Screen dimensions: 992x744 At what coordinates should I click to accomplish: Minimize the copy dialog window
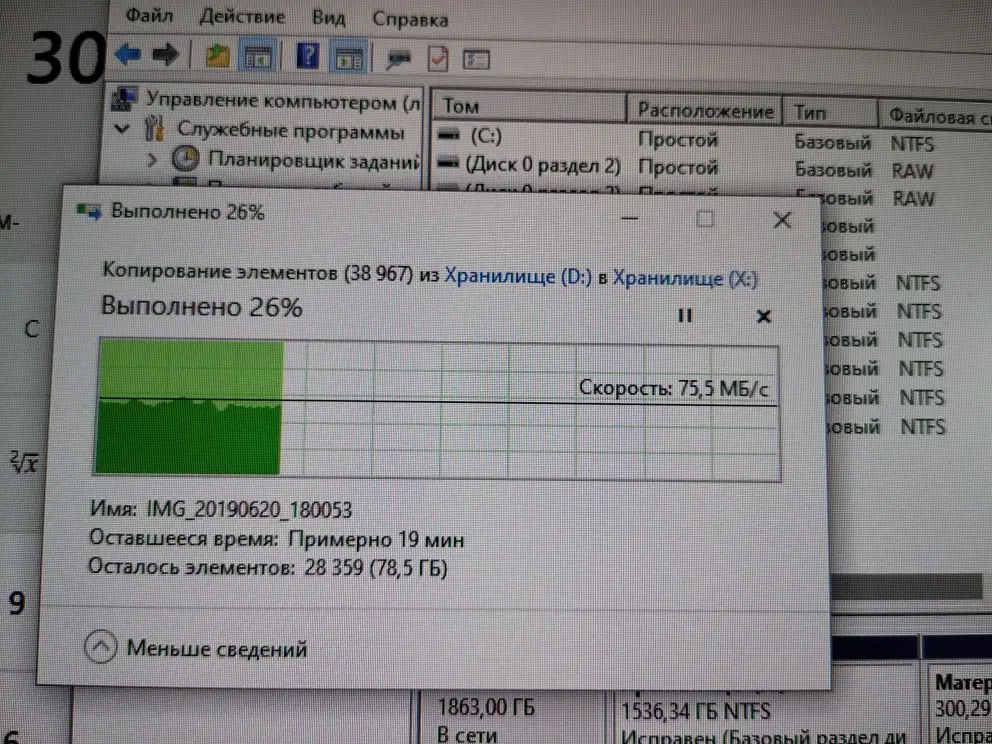coord(629,218)
